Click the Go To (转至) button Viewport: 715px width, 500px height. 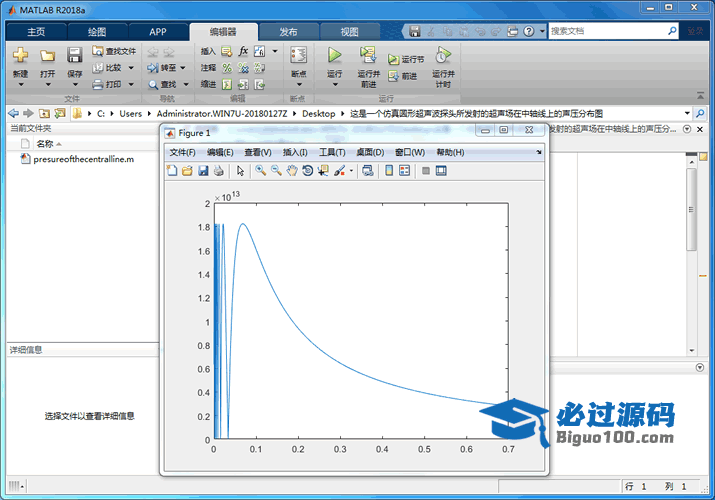pos(162,68)
